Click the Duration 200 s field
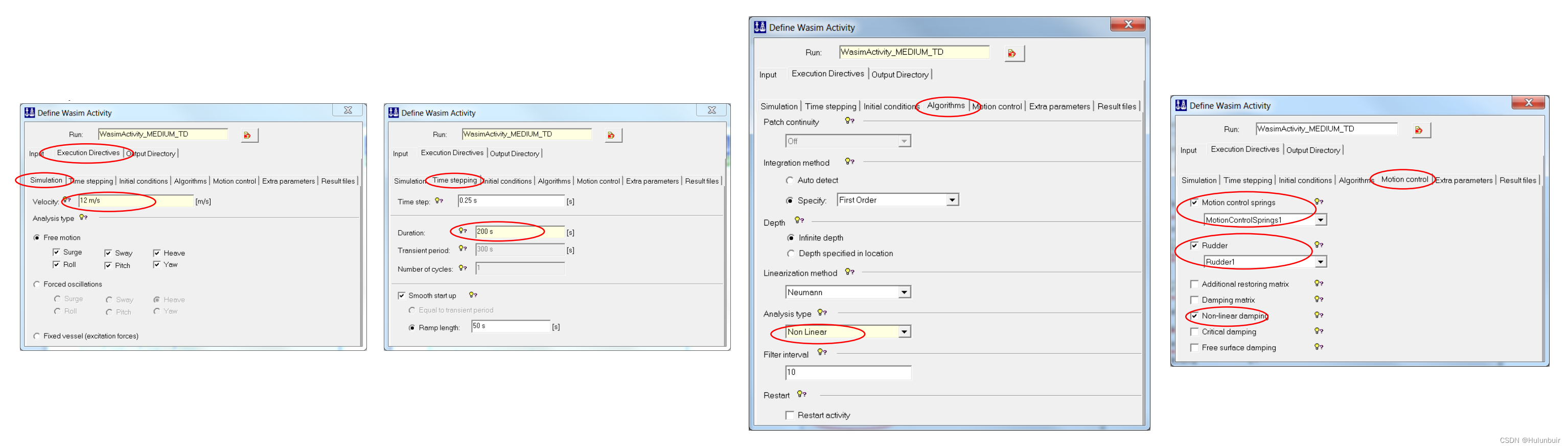The width and height of the screenshot is (1568, 448). coord(519,232)
